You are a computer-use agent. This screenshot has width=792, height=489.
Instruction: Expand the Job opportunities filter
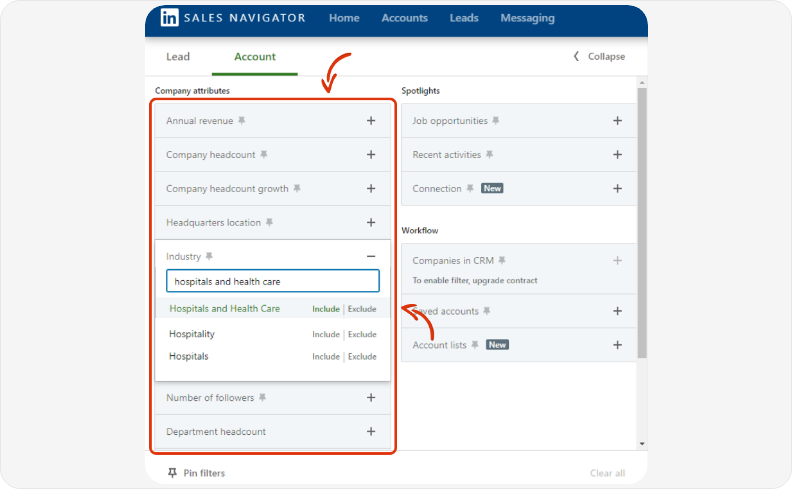coord(617,120)
